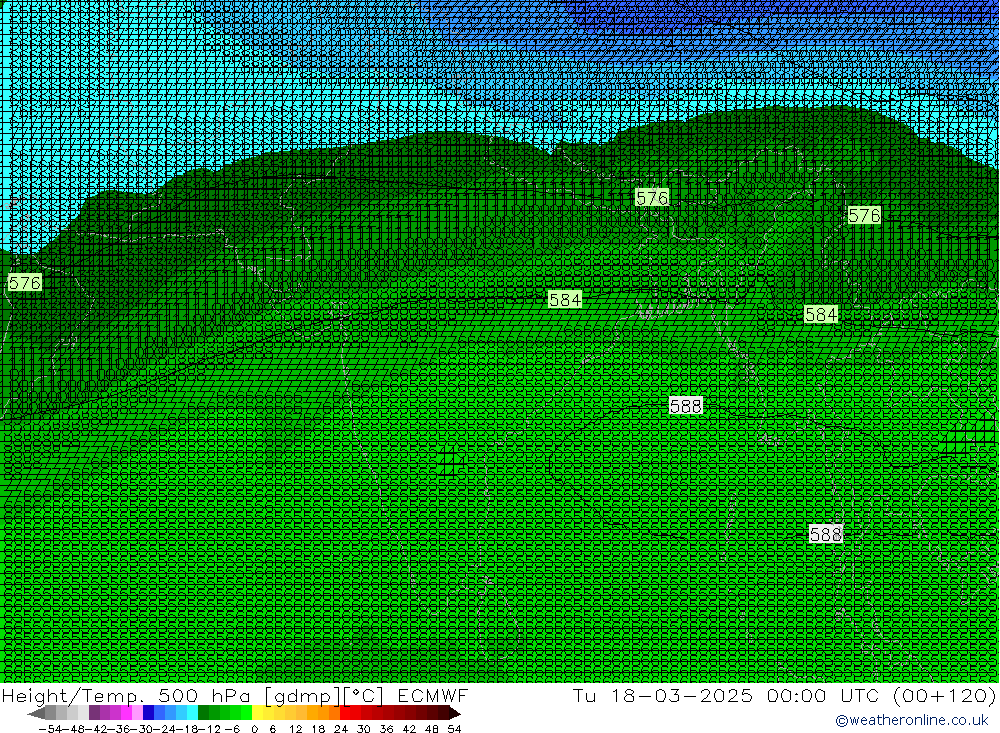
Task: Click the dark purple swatch in the legend
Action: tap(94, 713)
